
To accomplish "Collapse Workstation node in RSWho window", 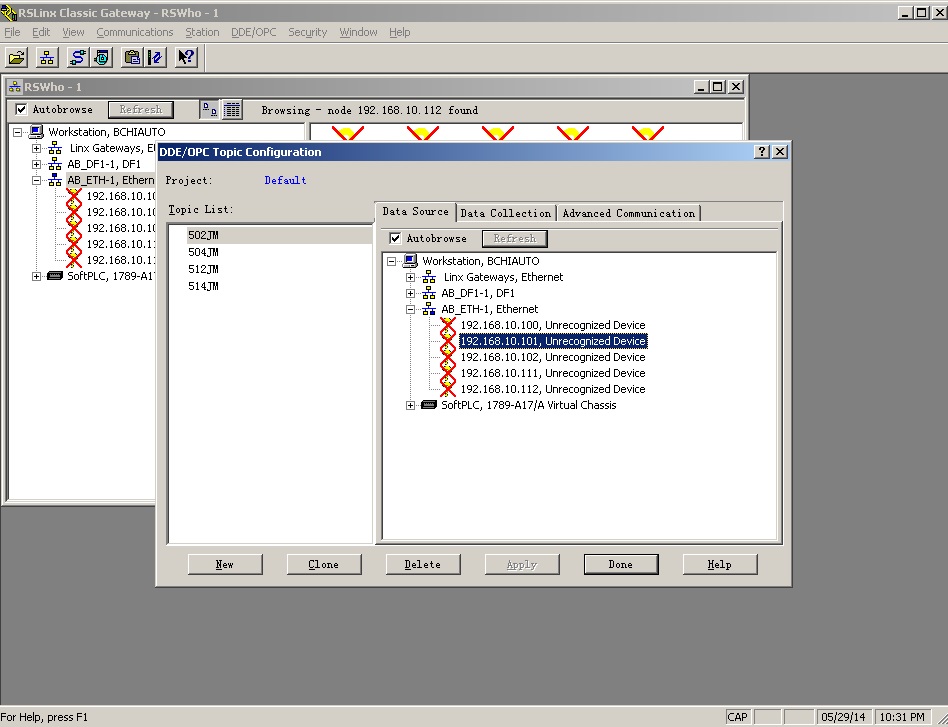I will [x=18, y=132].
